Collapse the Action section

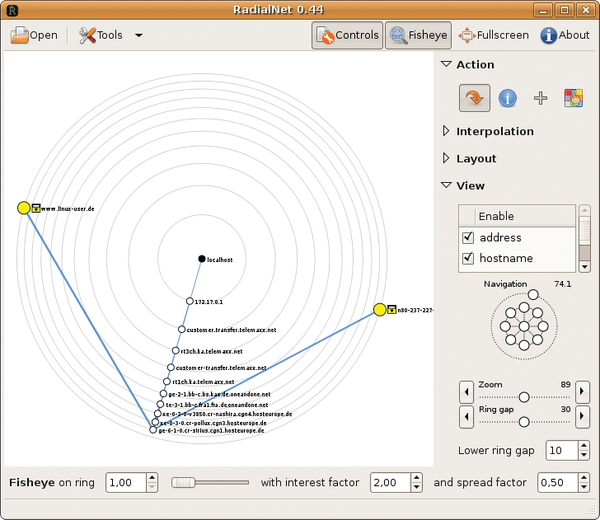pyautogui.click(x=446, y=65)
